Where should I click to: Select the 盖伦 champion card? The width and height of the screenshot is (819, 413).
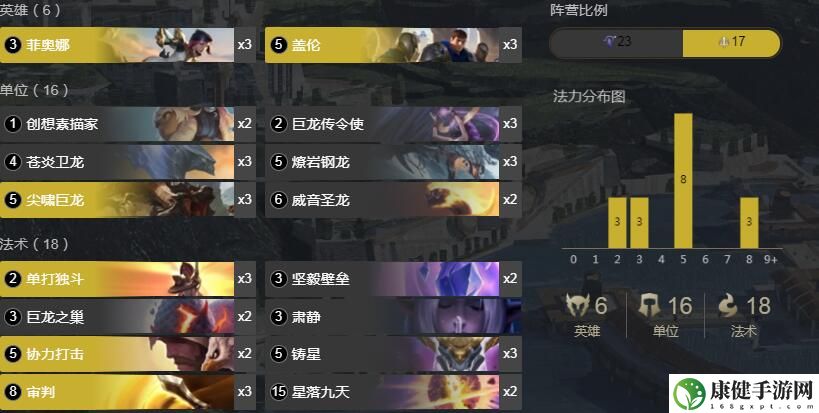point(393,45)
